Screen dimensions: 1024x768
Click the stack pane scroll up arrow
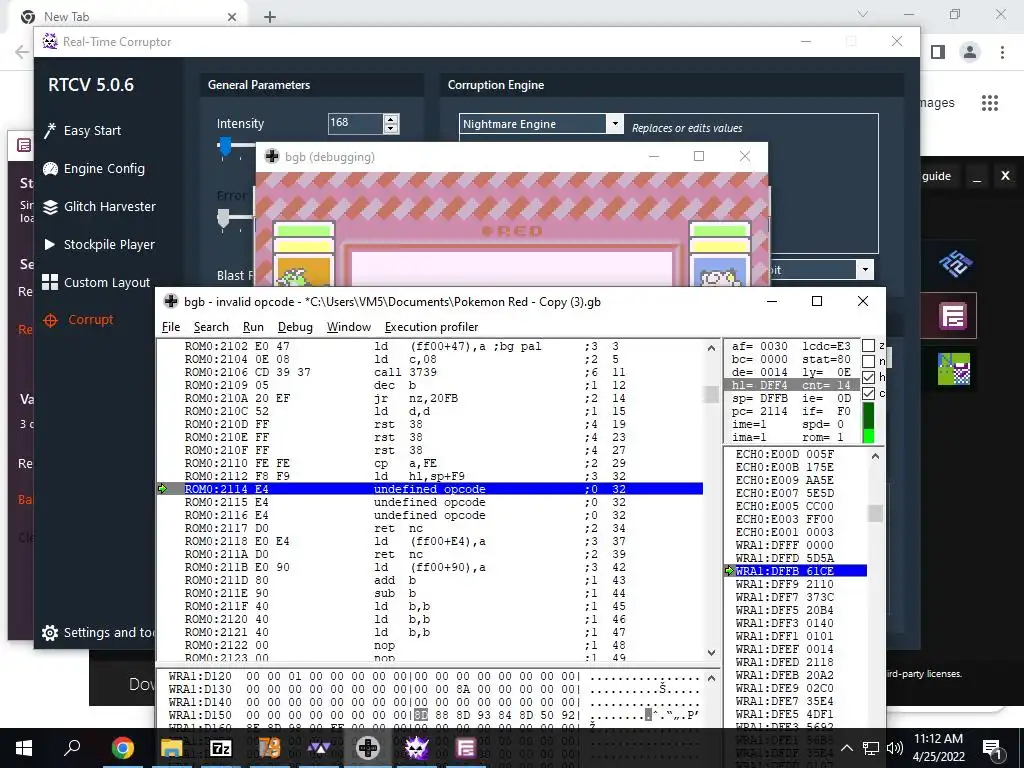[x=875, y=456]
